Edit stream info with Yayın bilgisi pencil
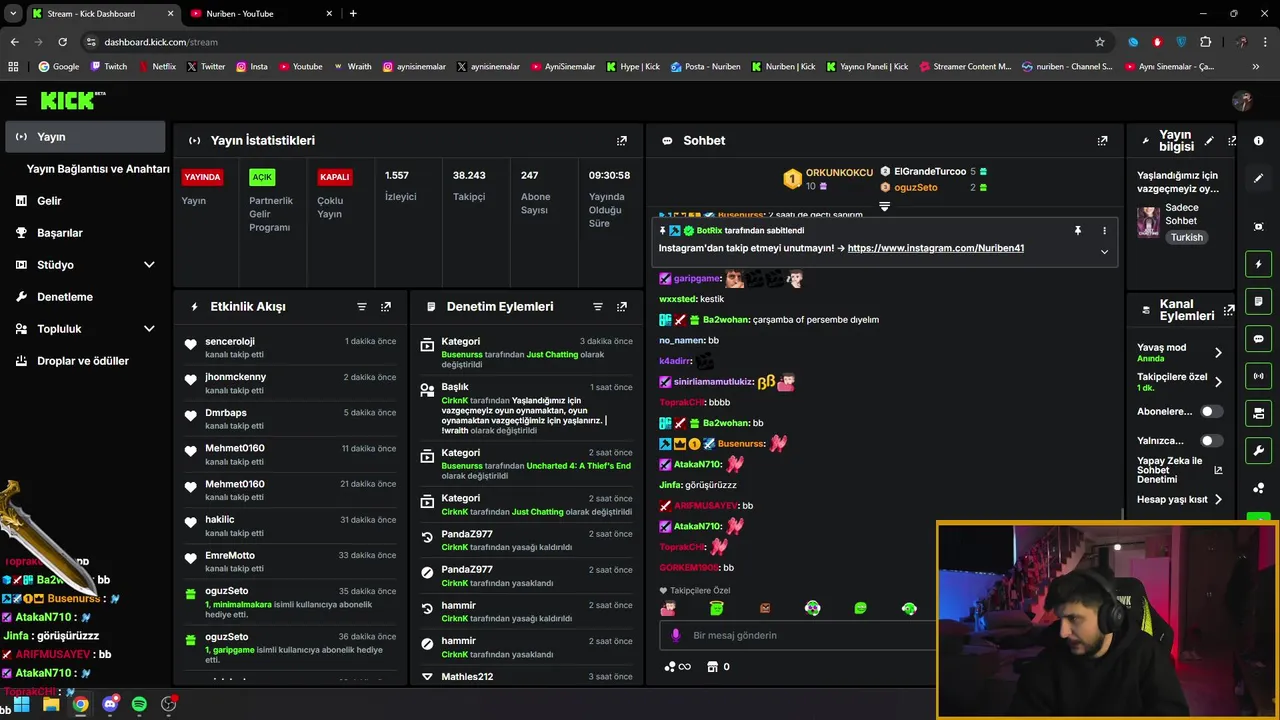Screen dimensions: 1280x720 tap(1209, 141)
